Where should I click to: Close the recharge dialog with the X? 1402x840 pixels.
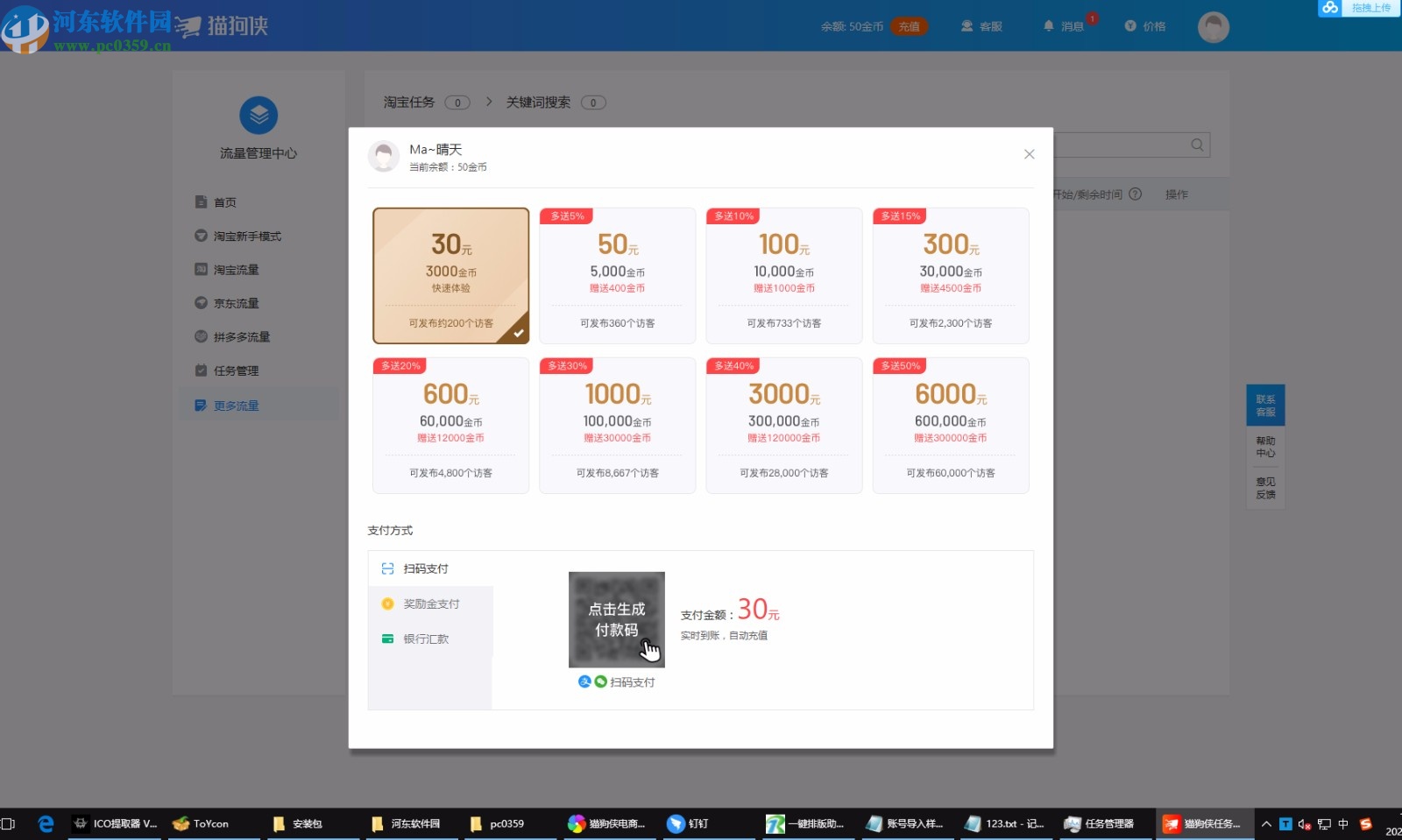click(1030, 154)
